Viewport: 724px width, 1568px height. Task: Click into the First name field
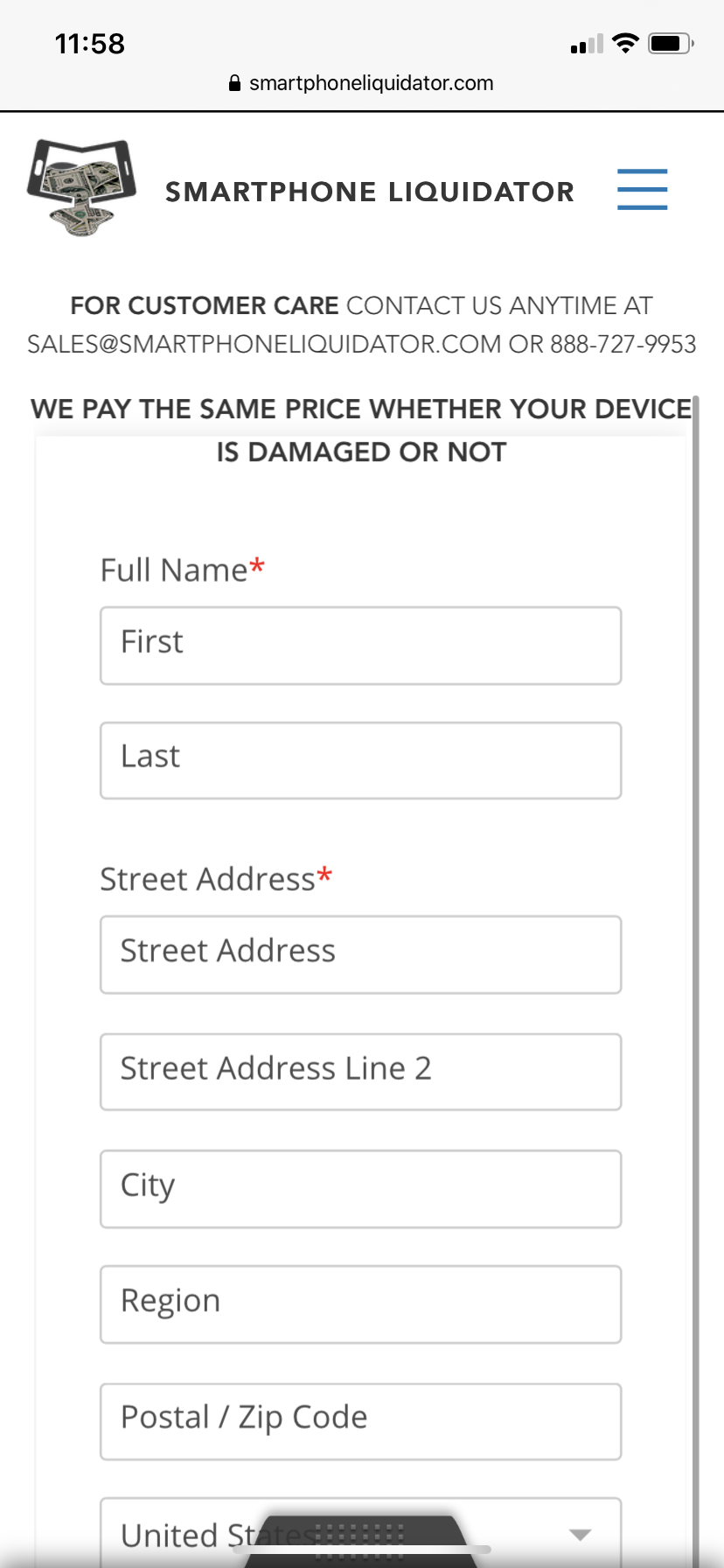click(x=360, y=646)
